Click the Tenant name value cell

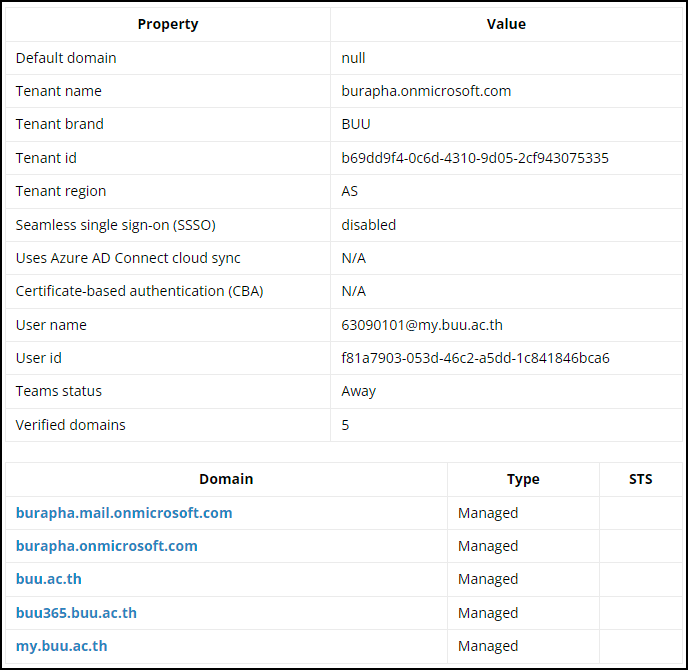426,91
